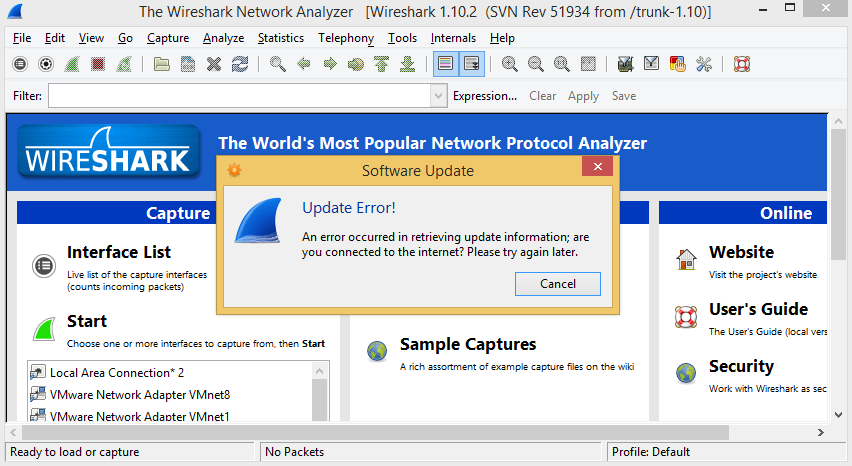Save the current filter
852x466 pixels.
[x=624, y=96]
